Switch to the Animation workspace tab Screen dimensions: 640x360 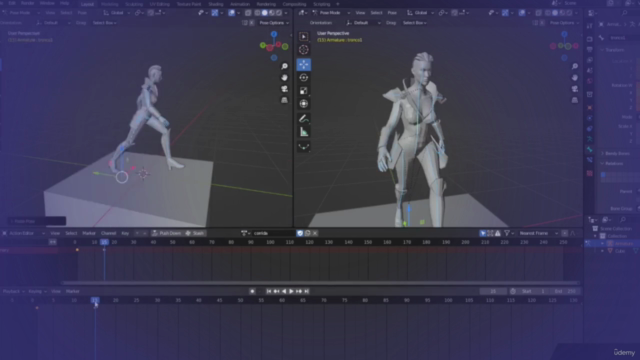coord(240,4)
